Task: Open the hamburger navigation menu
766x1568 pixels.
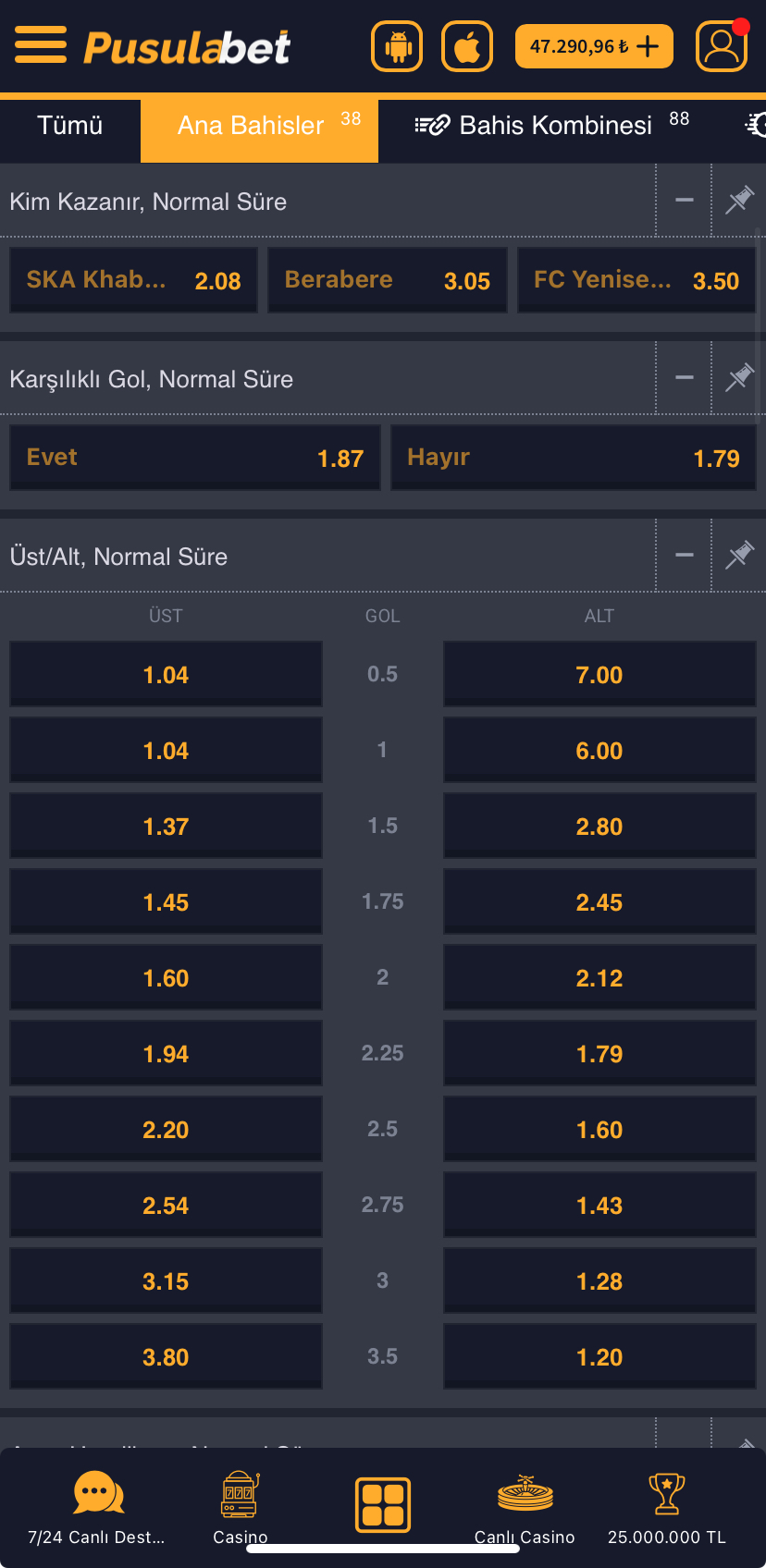Action: click(x=41, y=45)
